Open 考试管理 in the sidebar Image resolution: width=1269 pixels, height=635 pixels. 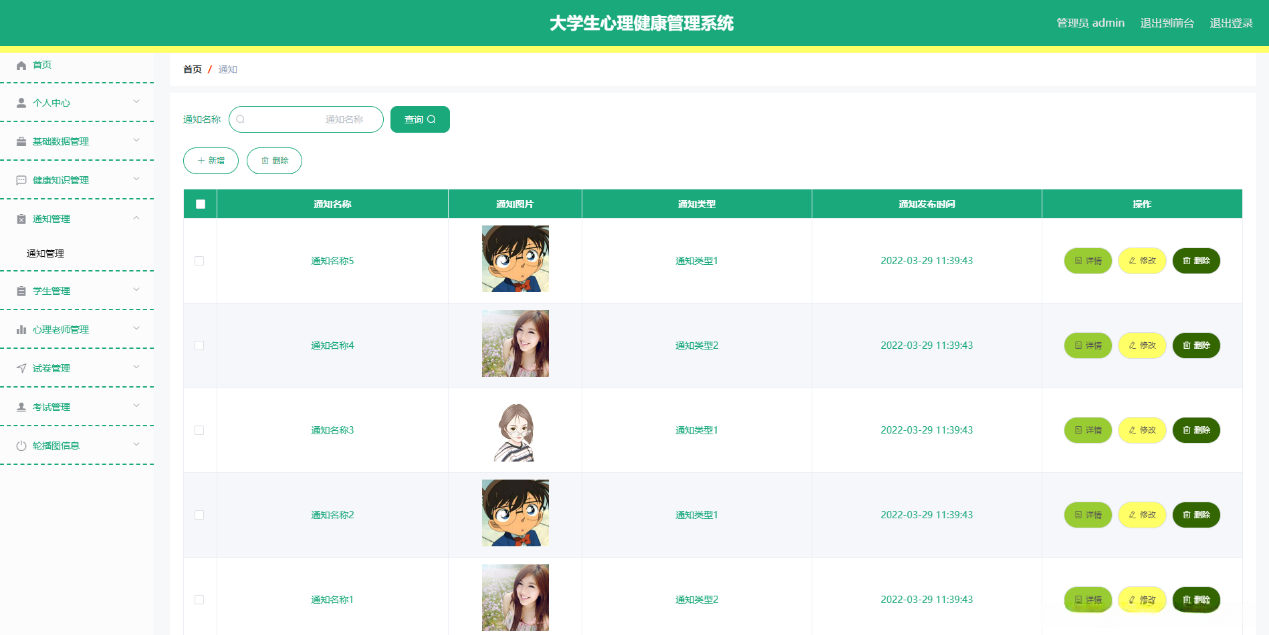click(x=77, y=407)
